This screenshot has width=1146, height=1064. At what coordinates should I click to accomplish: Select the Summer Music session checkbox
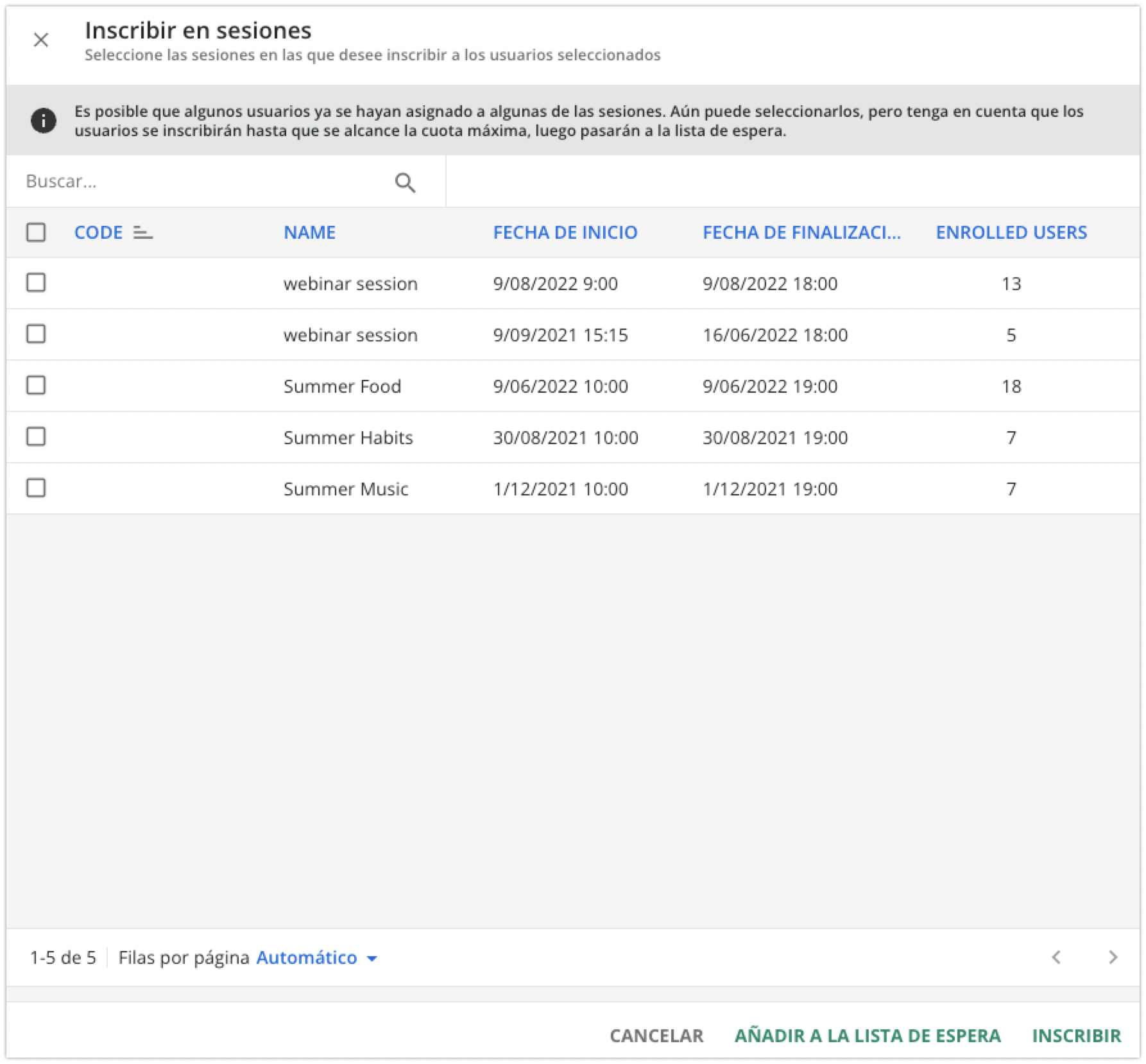pos(36,488)
